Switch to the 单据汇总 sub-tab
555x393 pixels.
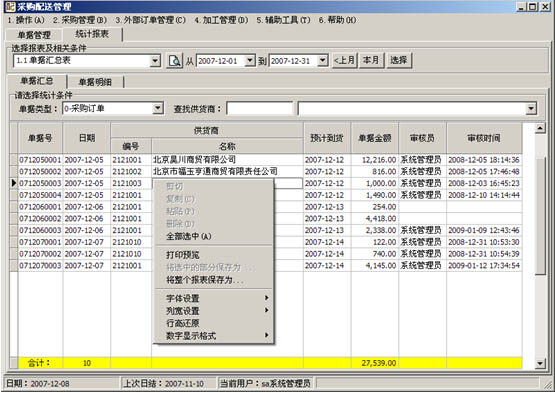(x=37, y=81)
